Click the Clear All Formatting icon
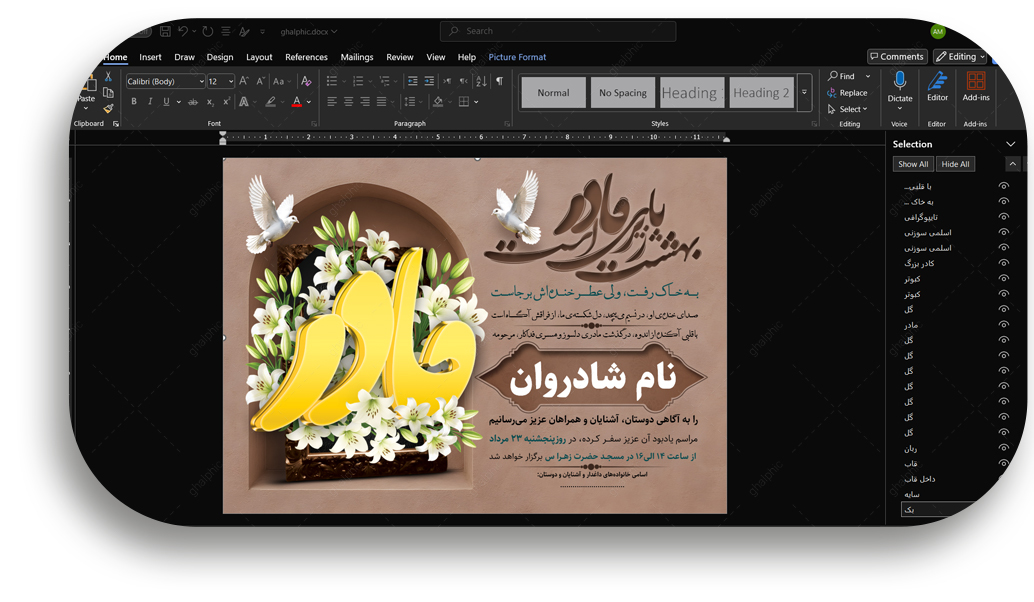 pos(306,81)
